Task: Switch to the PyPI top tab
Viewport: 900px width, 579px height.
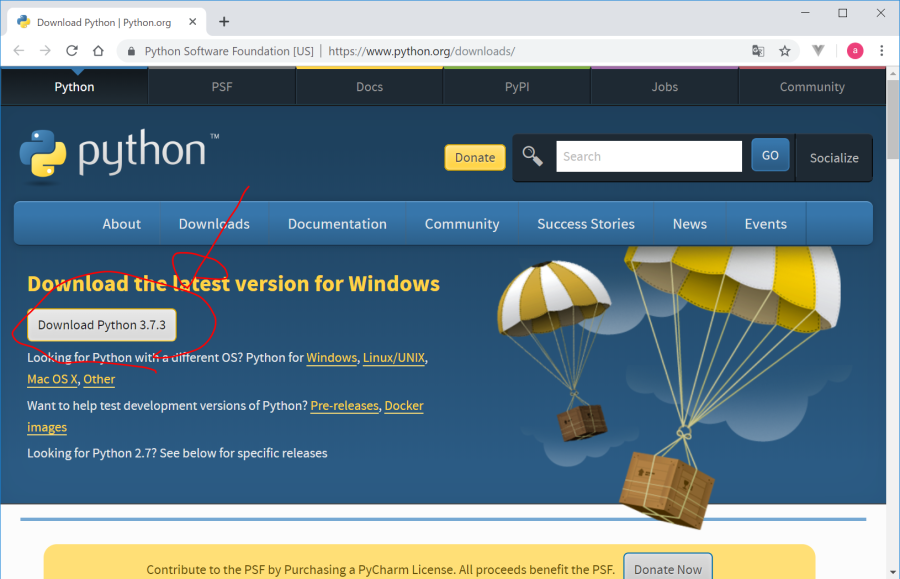Action: click(x=517, y=87)
